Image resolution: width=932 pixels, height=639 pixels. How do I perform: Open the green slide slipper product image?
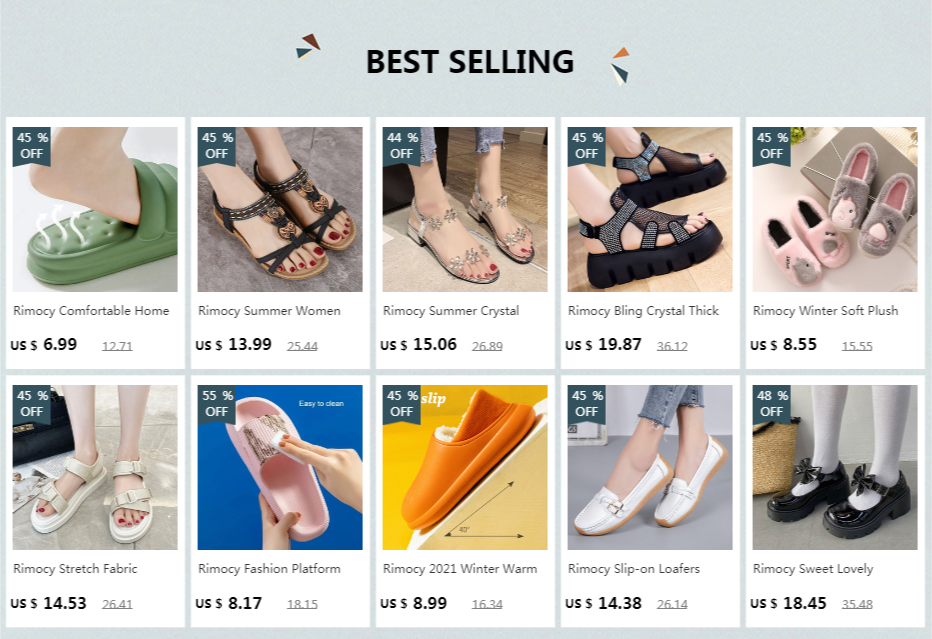coord(95,210)
